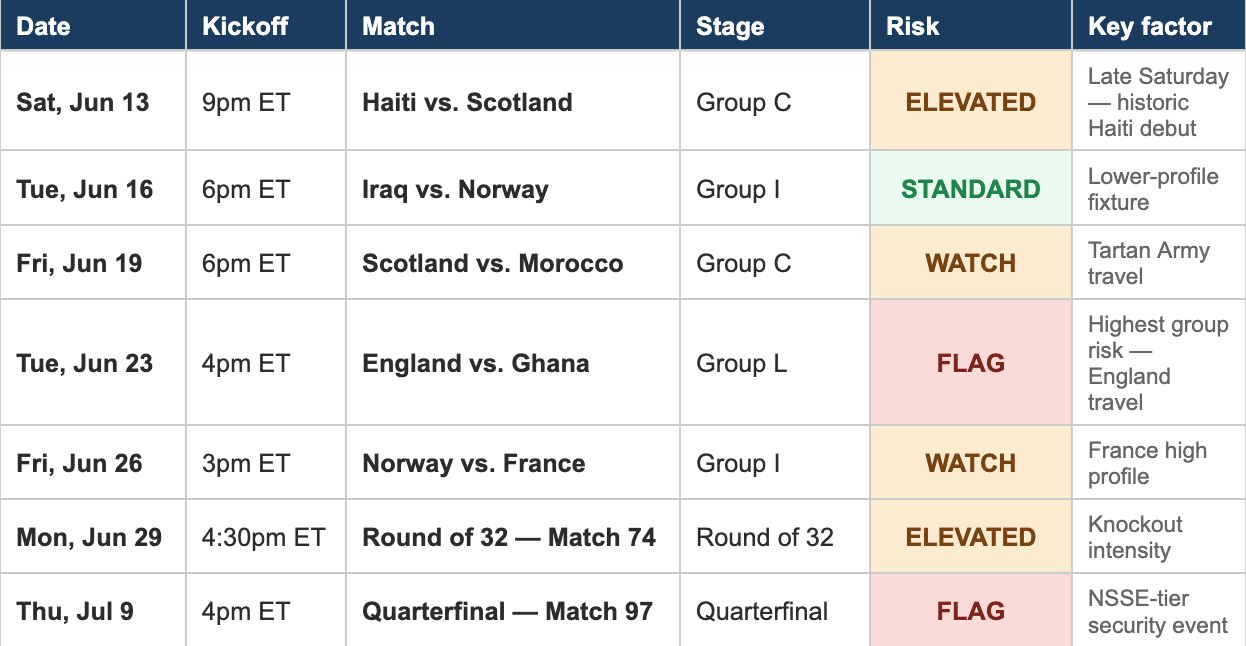Image resolution: width=1246 pixels, height=646 pixels.
Task: Select the Thu, Jul 9 date cell
Action: [x=93, y=611]
